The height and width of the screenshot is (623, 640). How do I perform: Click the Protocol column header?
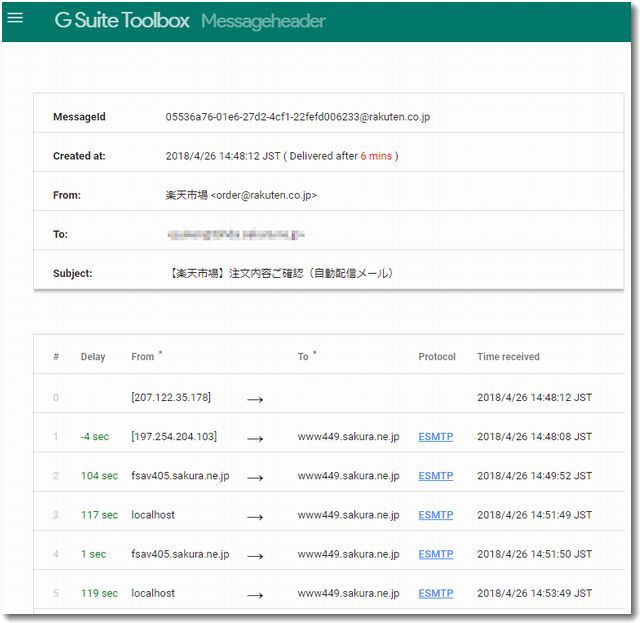[x=437, y=357]
